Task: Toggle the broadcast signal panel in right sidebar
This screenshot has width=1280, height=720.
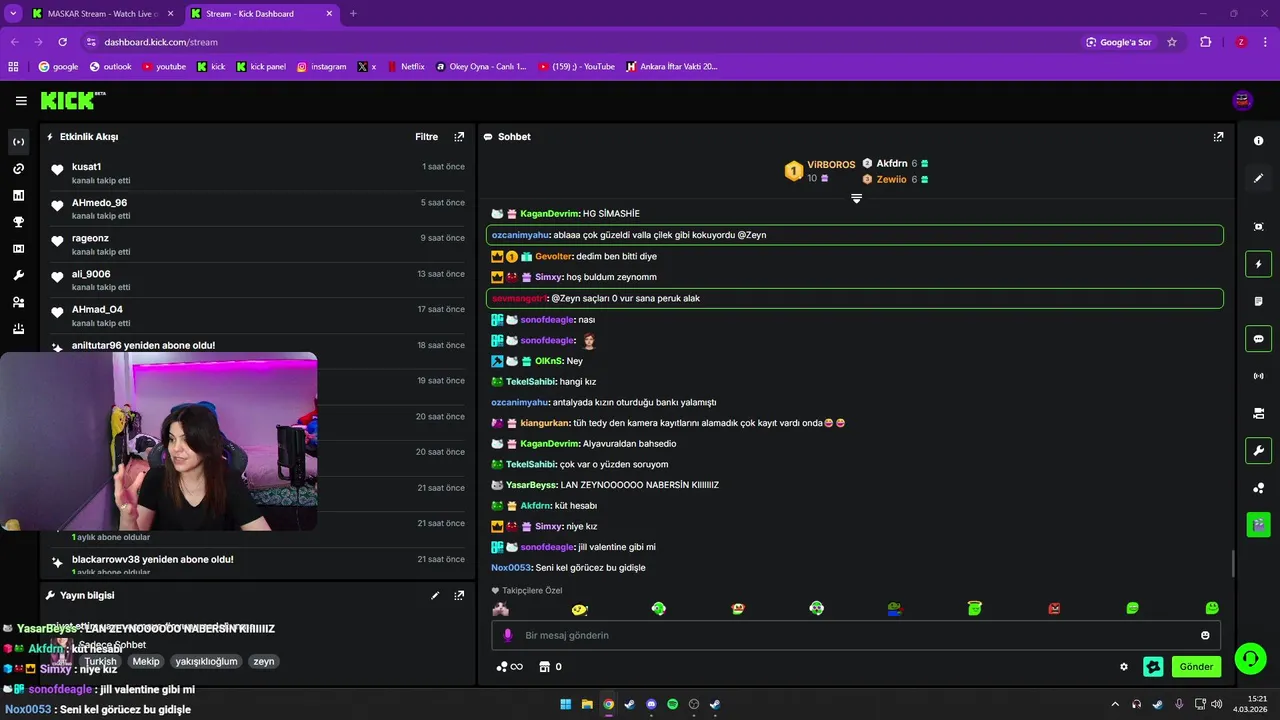Action: (x=1258, y=376)
